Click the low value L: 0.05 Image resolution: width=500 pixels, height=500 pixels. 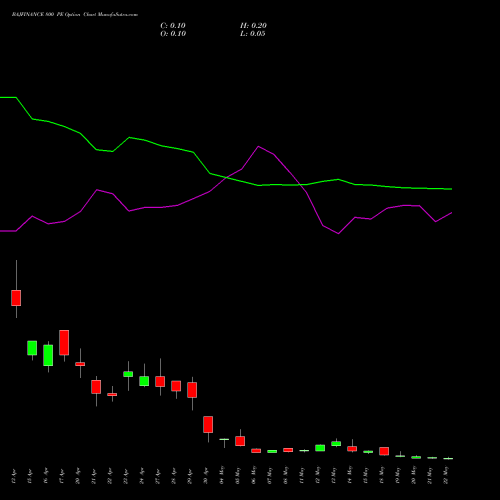tap(253, 34)
